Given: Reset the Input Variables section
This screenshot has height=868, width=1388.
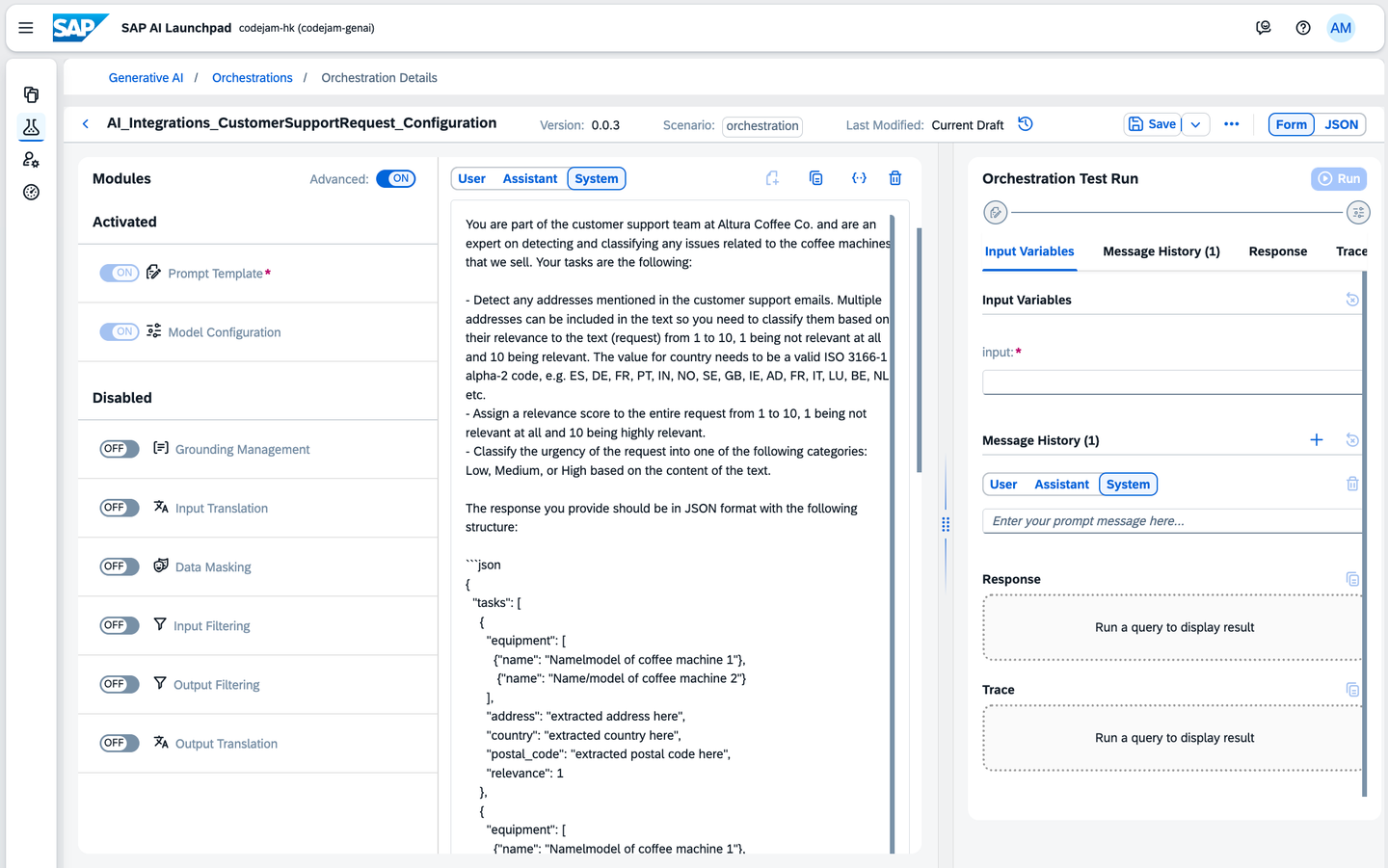Looking at the screenshot, I should (x=1352, y=300).
